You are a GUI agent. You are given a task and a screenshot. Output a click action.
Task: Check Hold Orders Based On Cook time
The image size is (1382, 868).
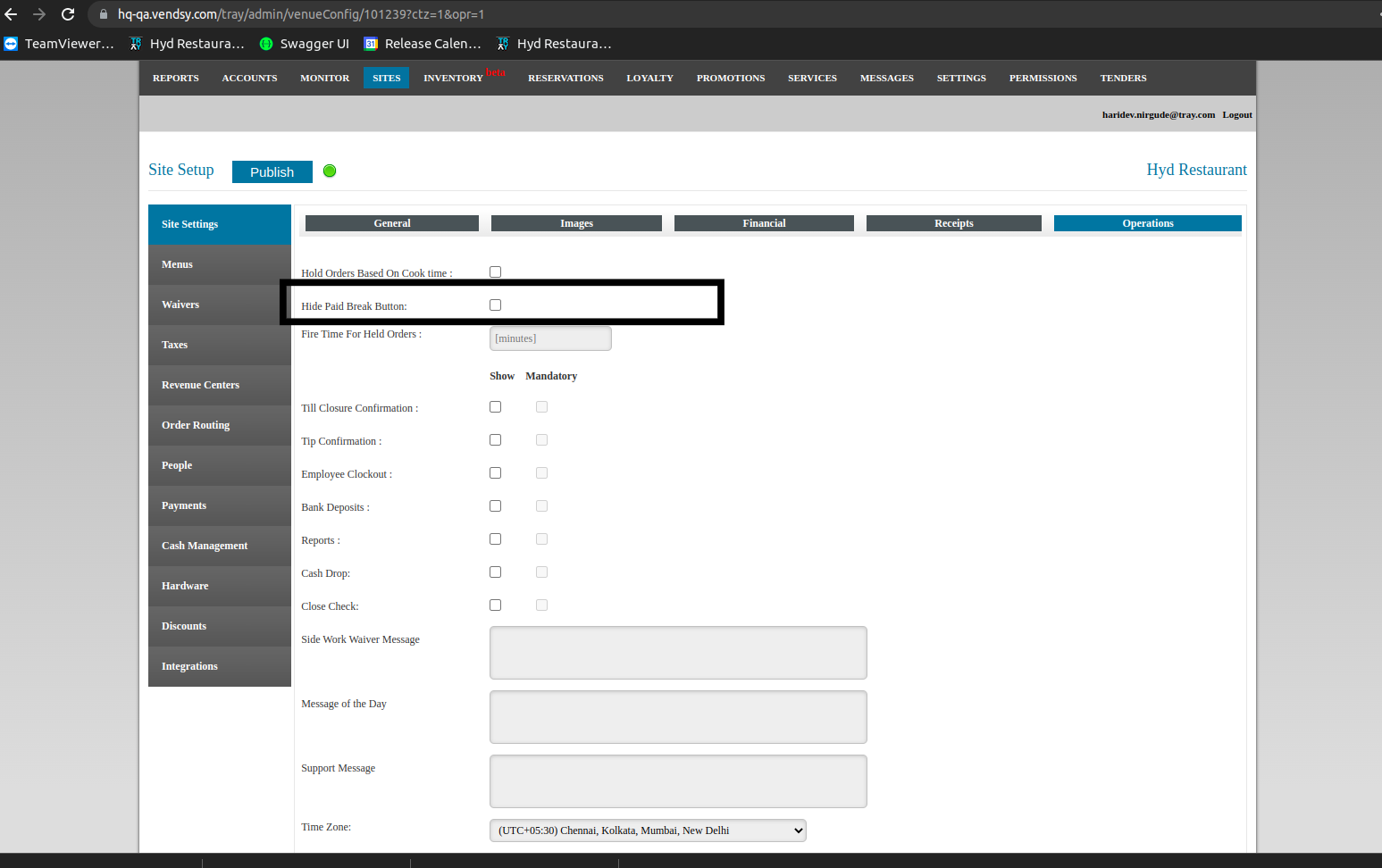coord(496,272)
